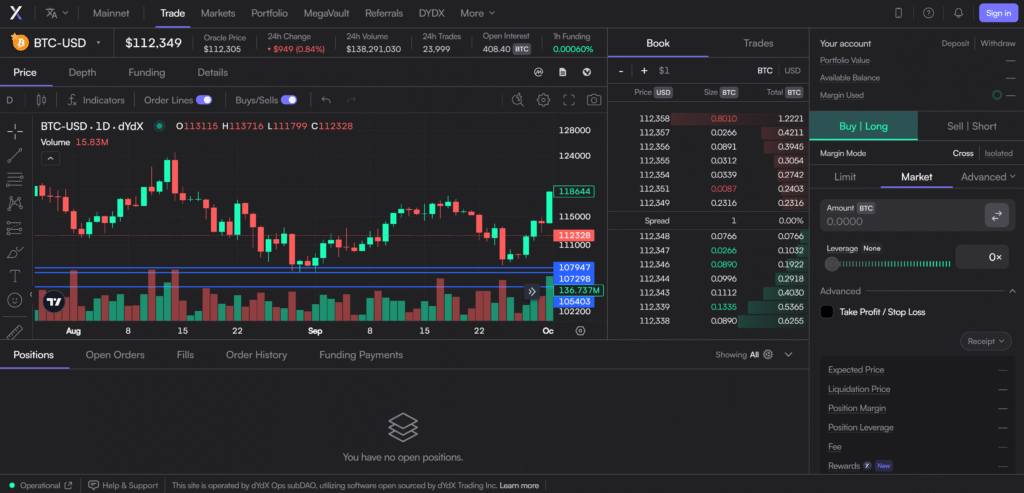Image resolution: width=1024 pixels, height=493 pixels.
Task: Swap amount denomination with arrows button
Action: tap(996, 215)
